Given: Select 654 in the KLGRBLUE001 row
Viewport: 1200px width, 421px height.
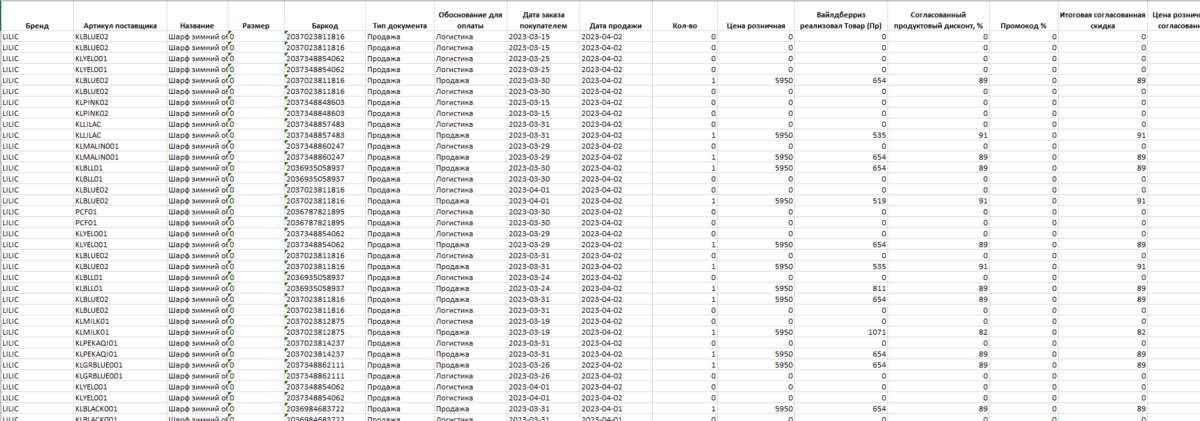Looking at the screenshot, I should click(x=841, y=365).
